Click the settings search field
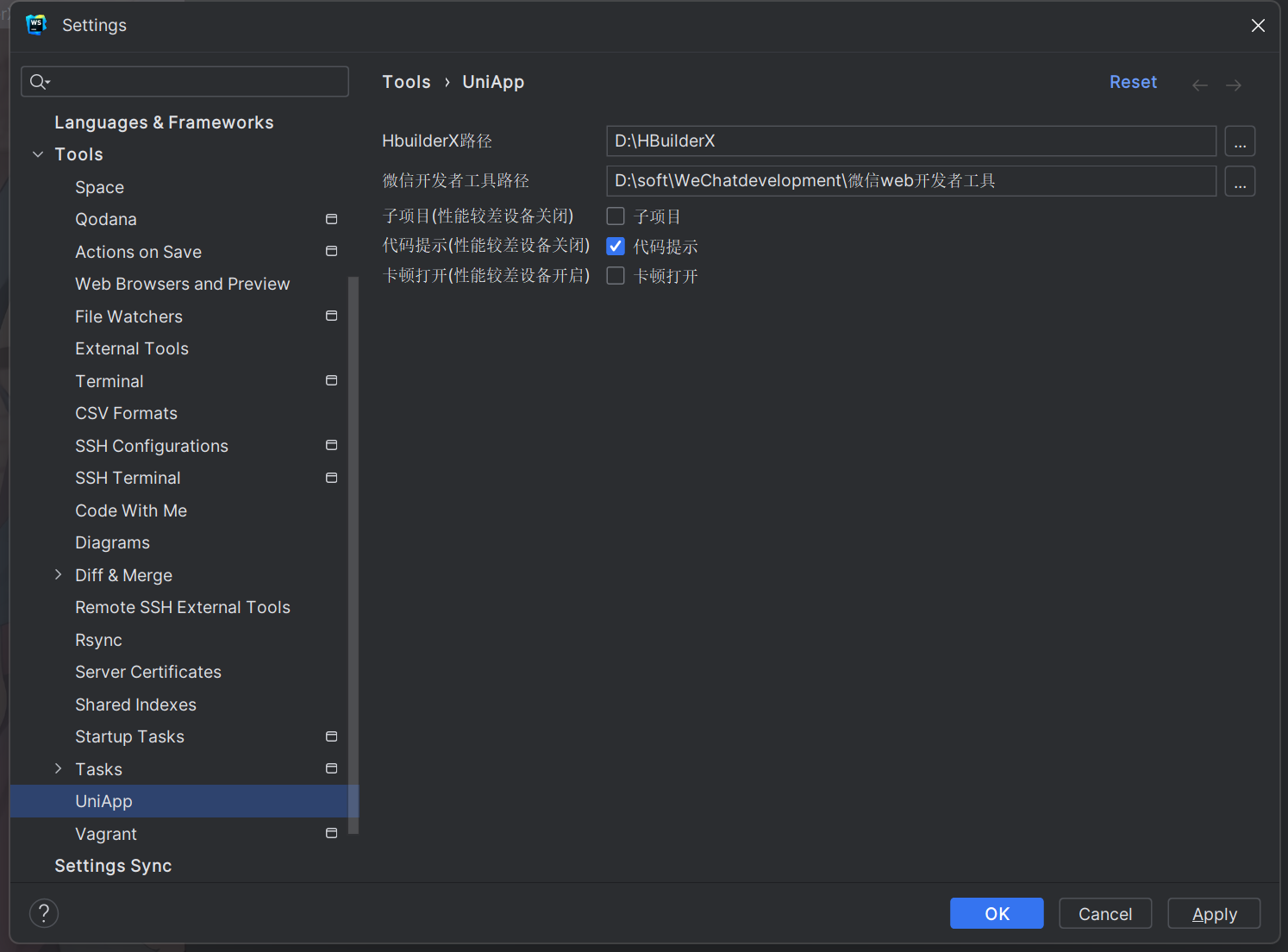Viewport: 1288px width, 952px height. [184, 82]
